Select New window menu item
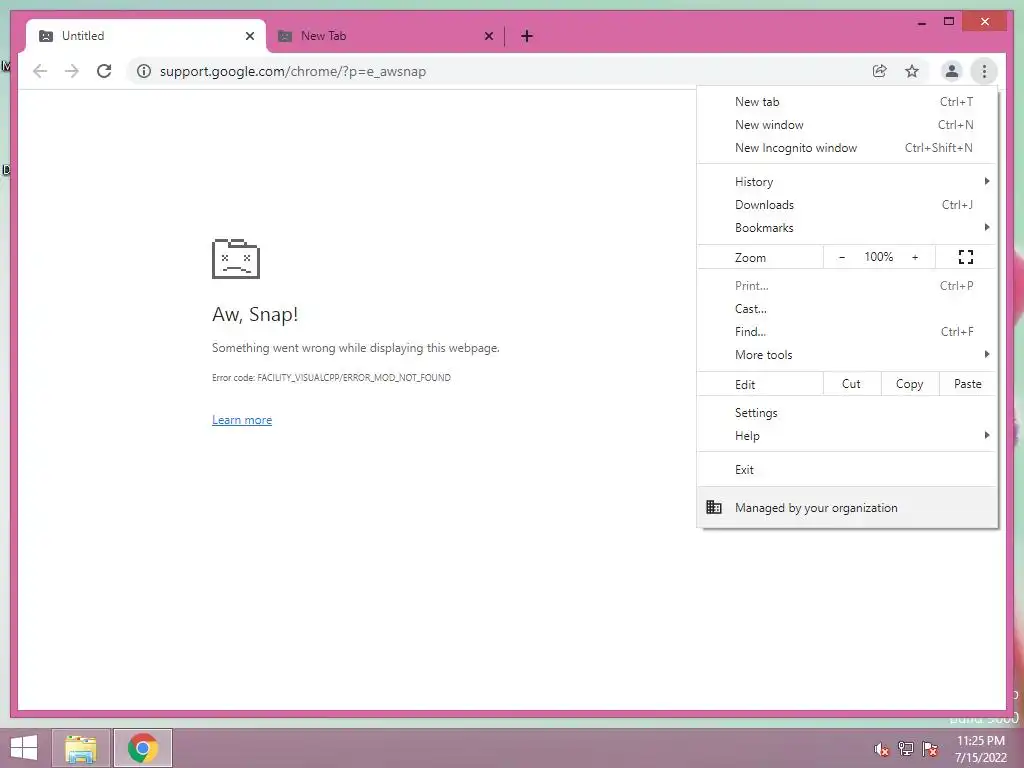The image size is (1024, 768). (x=847, y=125)
